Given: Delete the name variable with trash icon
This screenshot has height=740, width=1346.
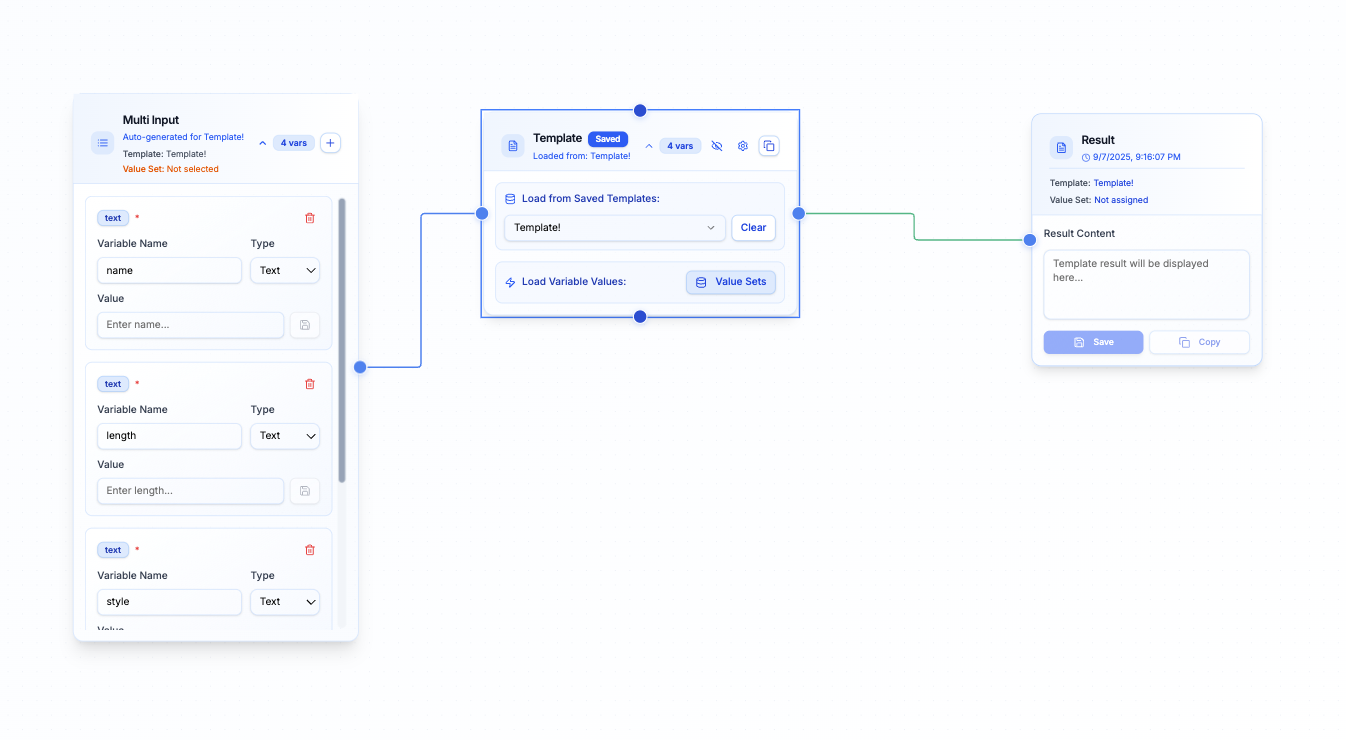Looking at the screenshot, I should click(x=309, y=218).
